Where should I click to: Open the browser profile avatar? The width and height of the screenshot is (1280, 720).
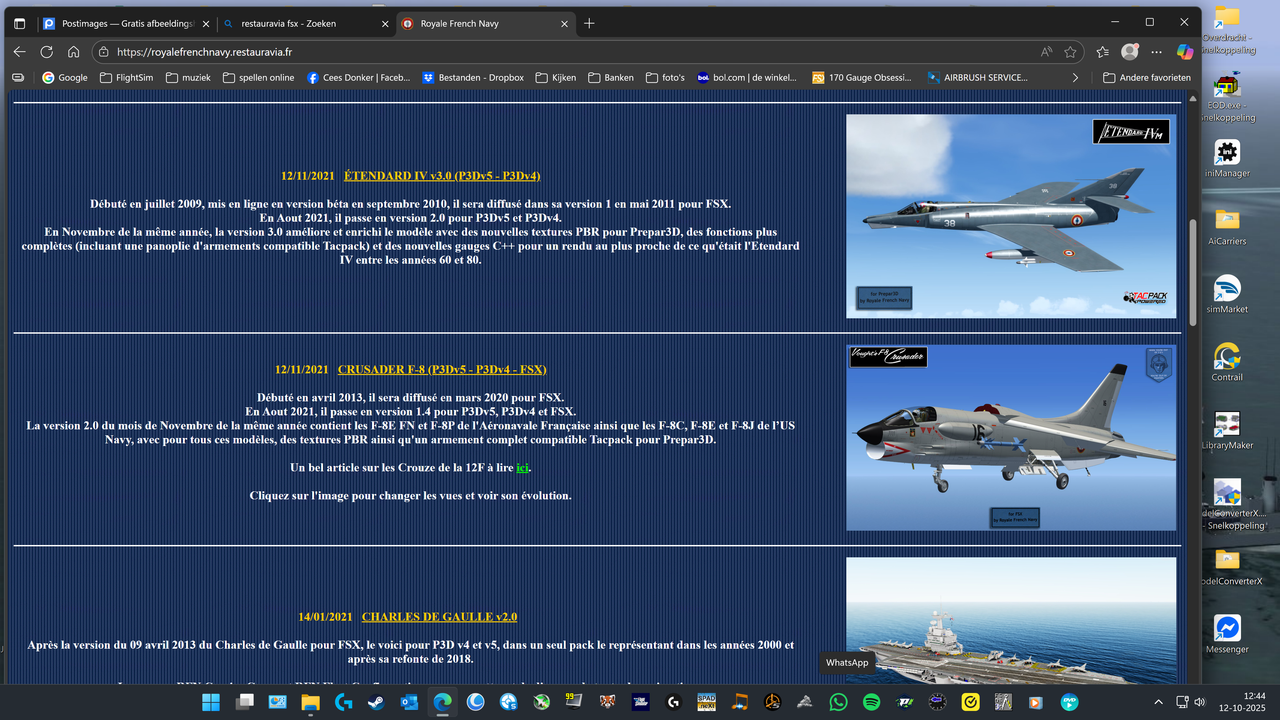(1130, 51)
